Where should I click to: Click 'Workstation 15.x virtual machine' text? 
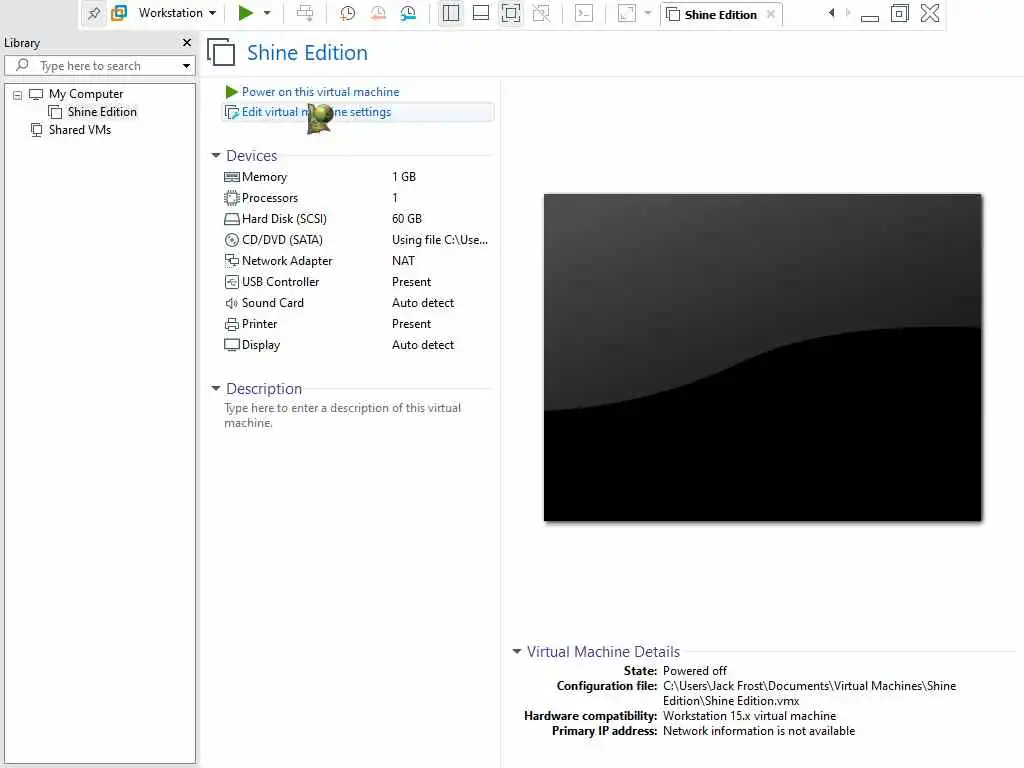click(x=749, y=716)
